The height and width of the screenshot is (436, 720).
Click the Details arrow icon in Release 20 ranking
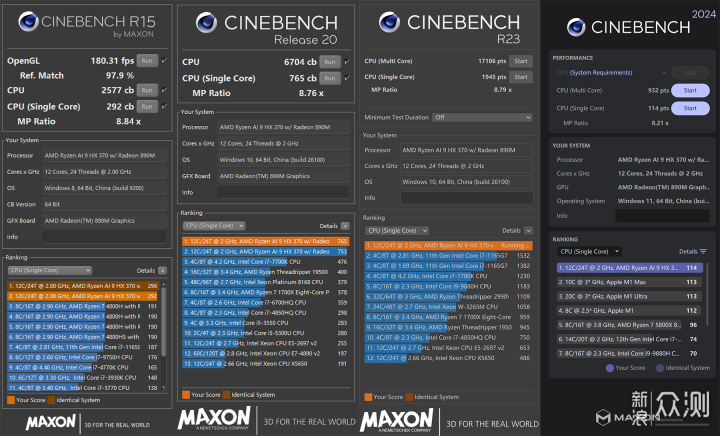pos(345,226)
